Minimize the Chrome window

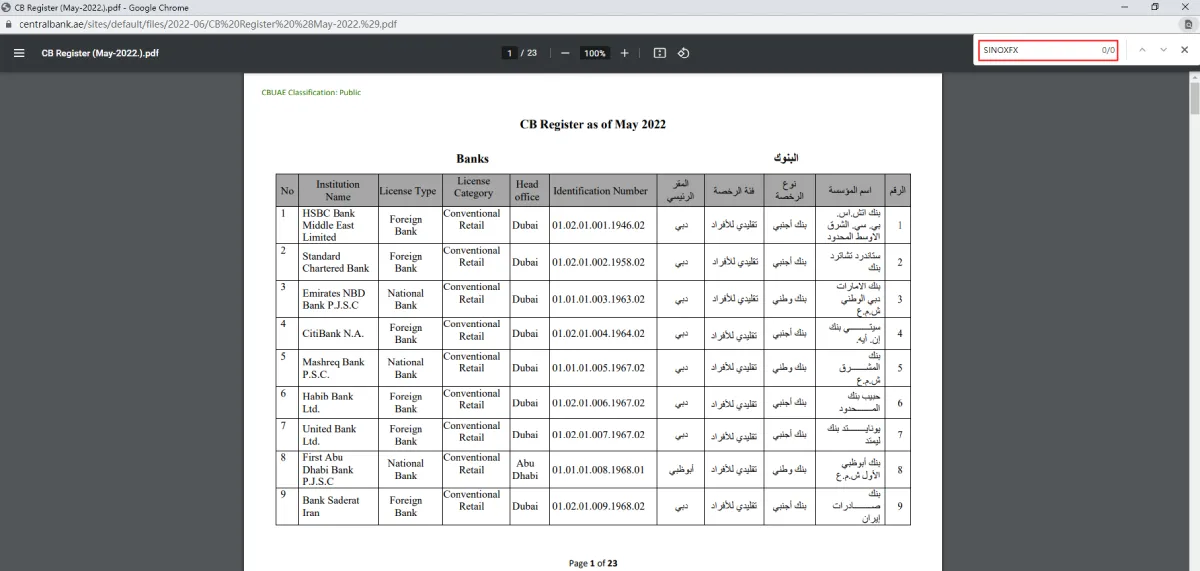pos(1125,7)
